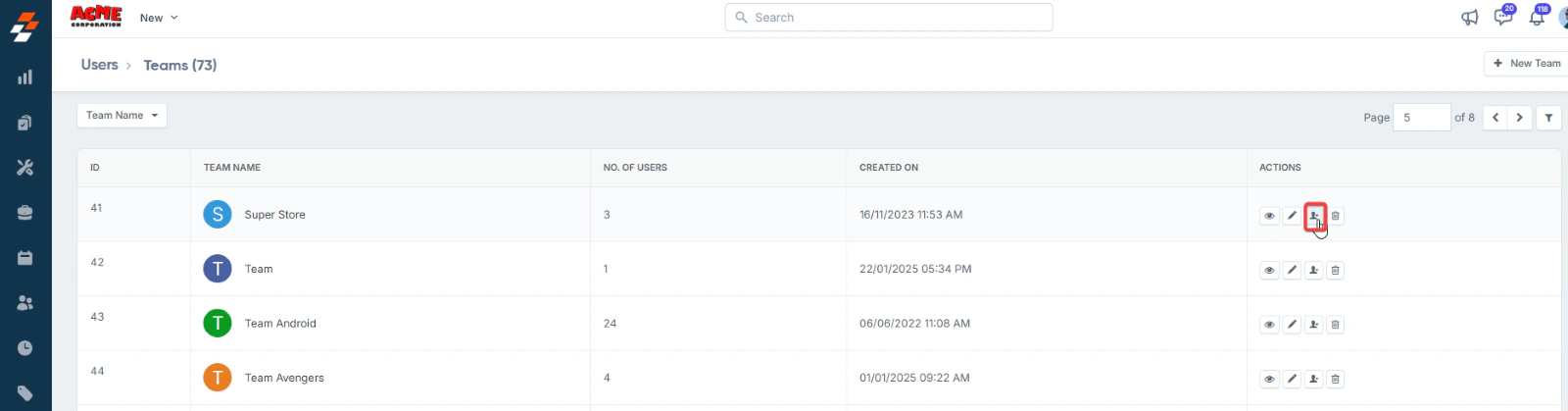View the Team Avengers details
Viewport: 1568px width, 411px height.
[x=1269, y=379]
